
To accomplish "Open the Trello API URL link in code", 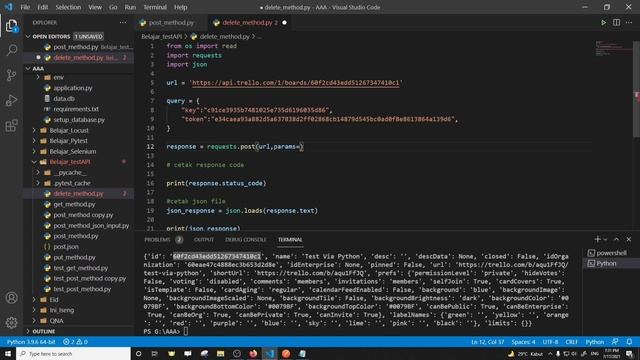I will pyautogui.click(x=296, y=82).
